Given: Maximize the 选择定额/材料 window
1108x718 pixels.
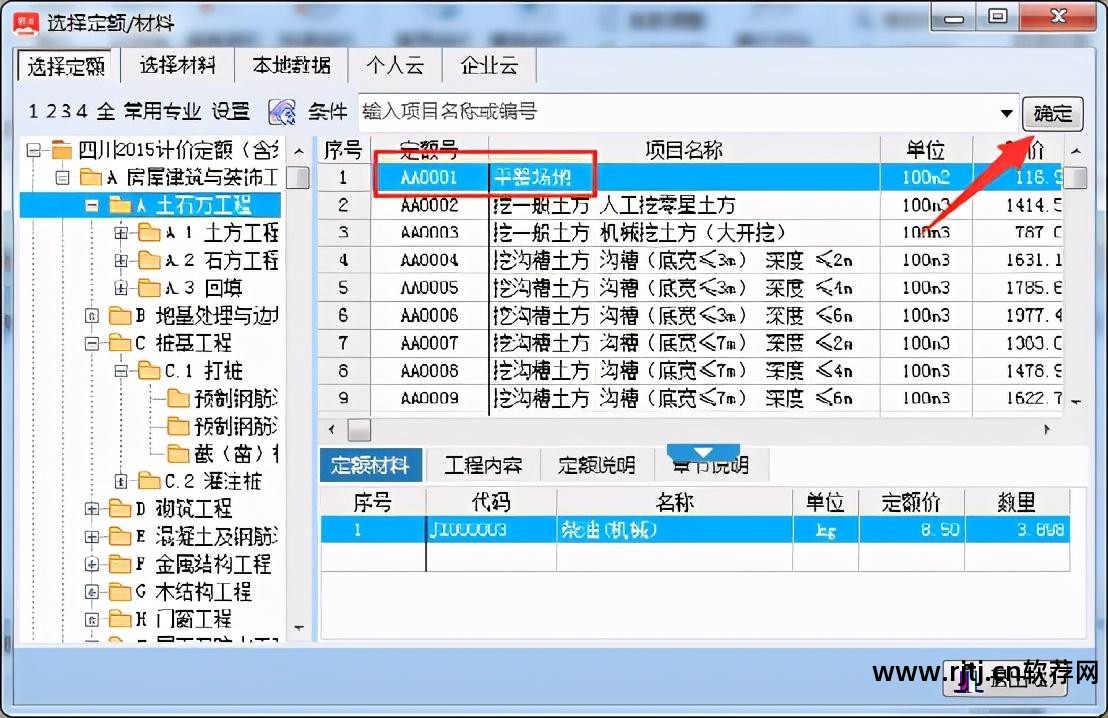Looking at the screenshot, I should coord(997,17).
